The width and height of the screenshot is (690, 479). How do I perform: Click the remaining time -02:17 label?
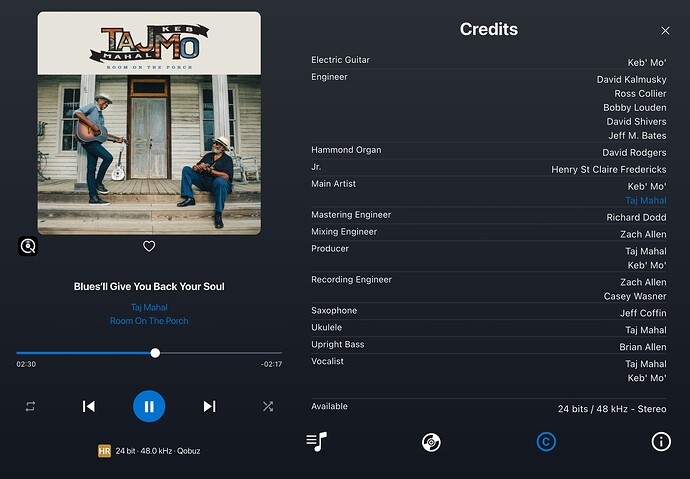(272, 364)
